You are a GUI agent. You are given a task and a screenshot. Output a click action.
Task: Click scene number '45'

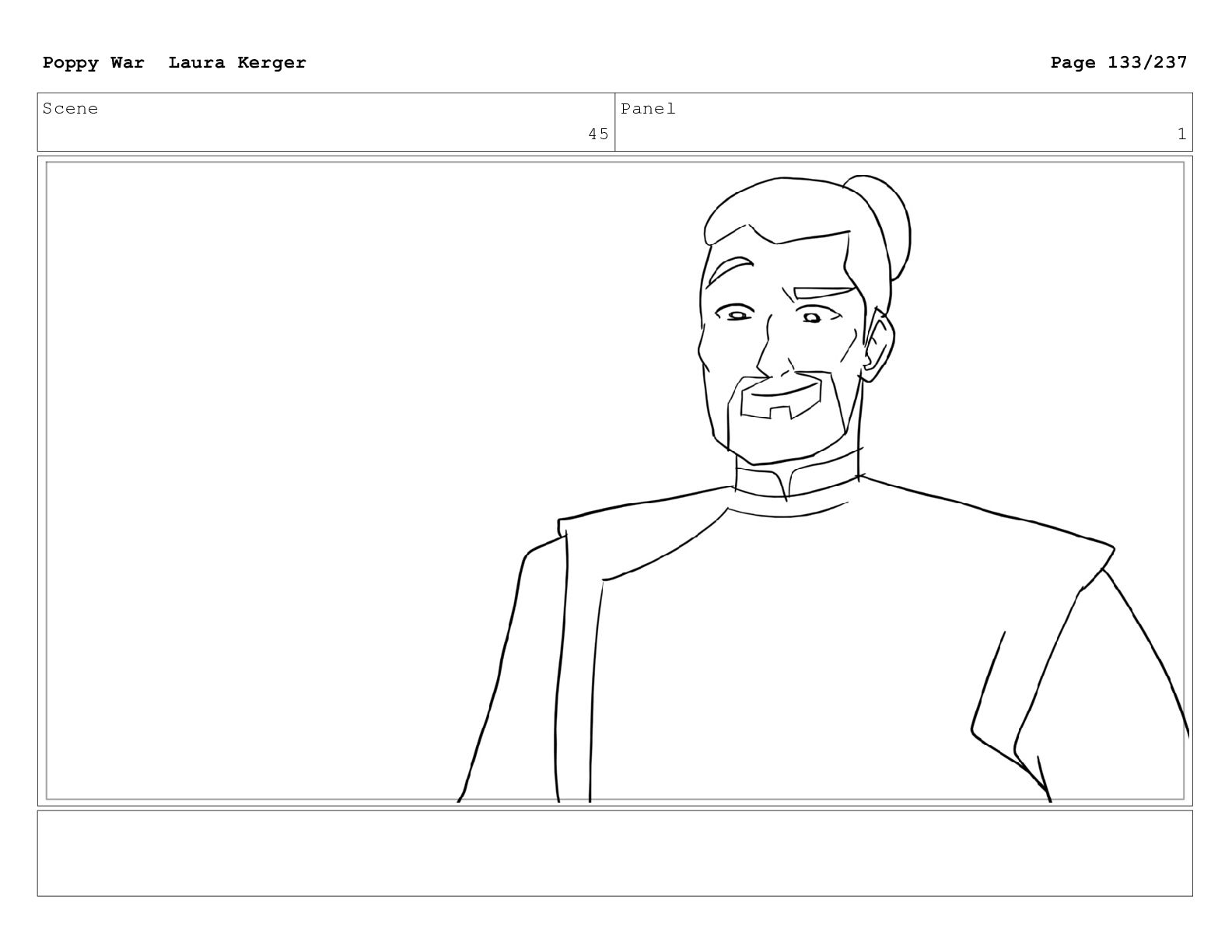tap(598, 135)
